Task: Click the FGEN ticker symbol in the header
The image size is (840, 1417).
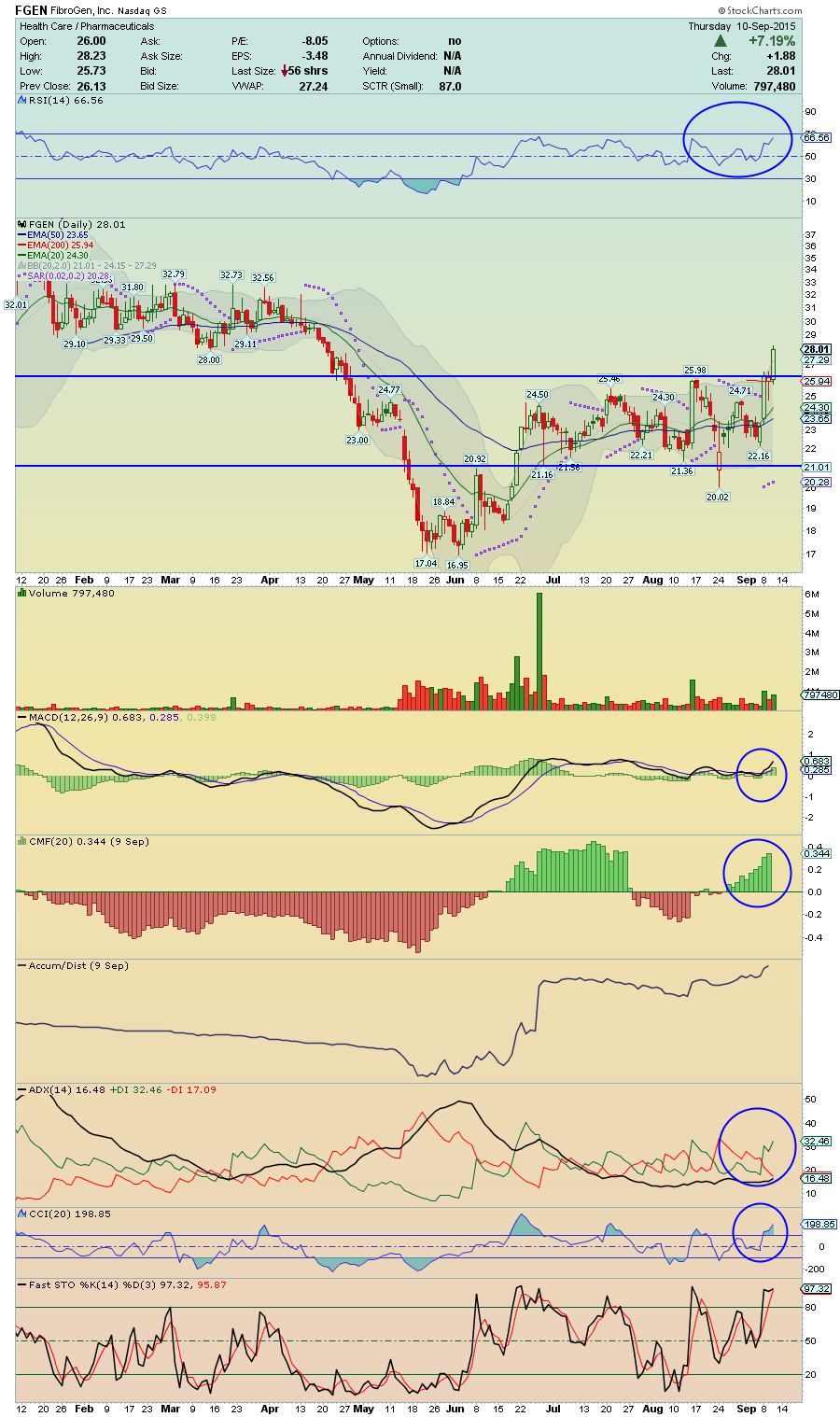Action: 31,10
